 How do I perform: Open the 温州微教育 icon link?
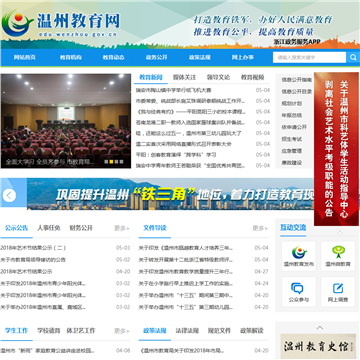[338, 256]
